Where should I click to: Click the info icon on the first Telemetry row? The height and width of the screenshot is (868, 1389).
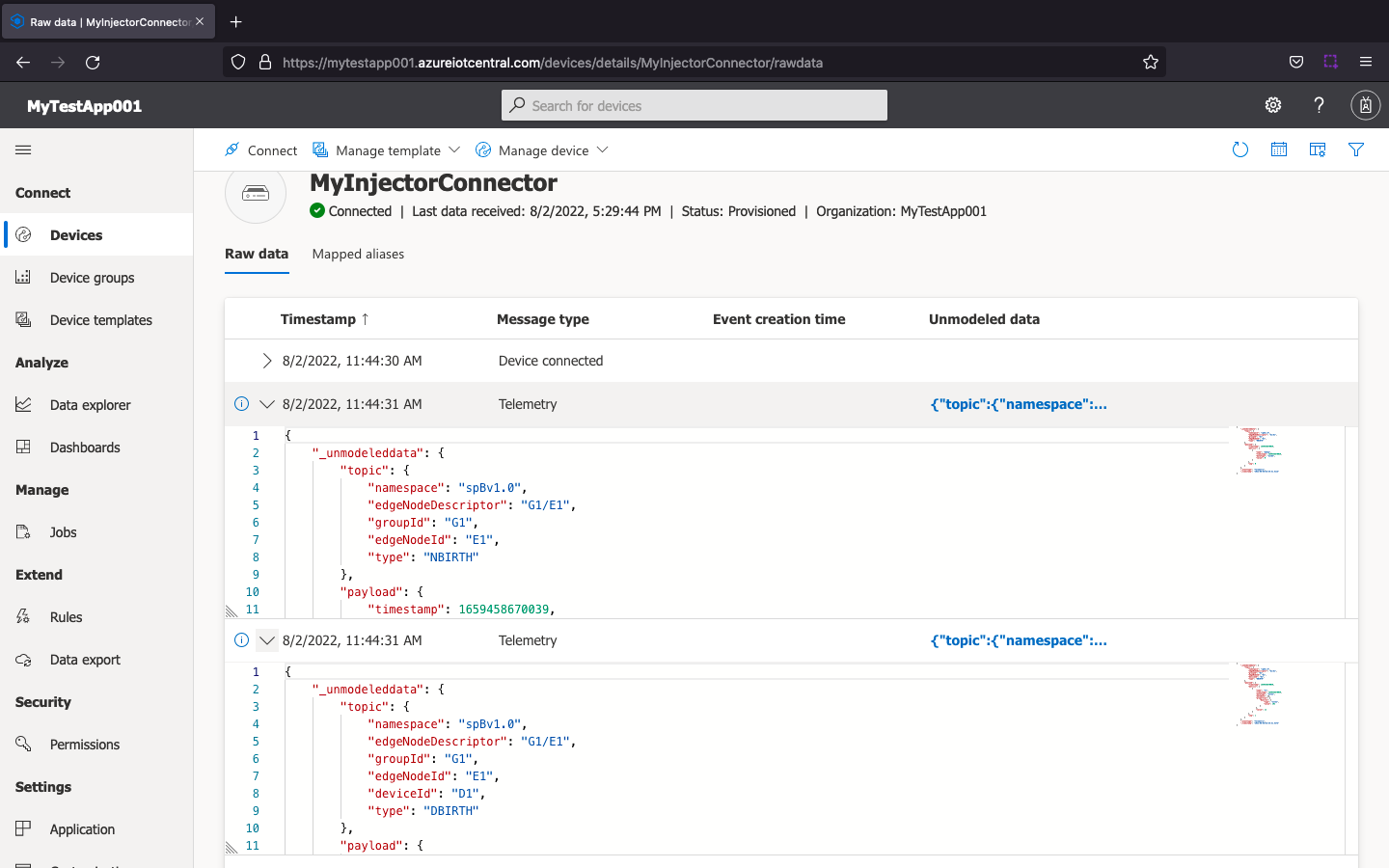[242, 404]
